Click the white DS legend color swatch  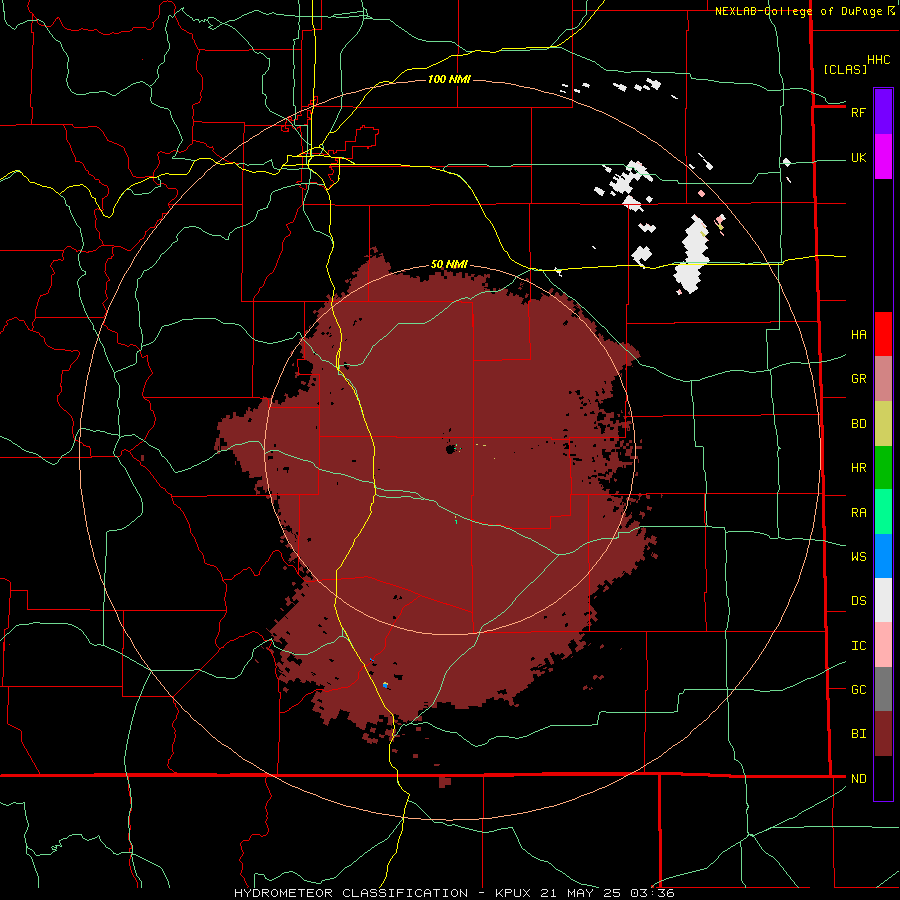click(x=883, y=600)
